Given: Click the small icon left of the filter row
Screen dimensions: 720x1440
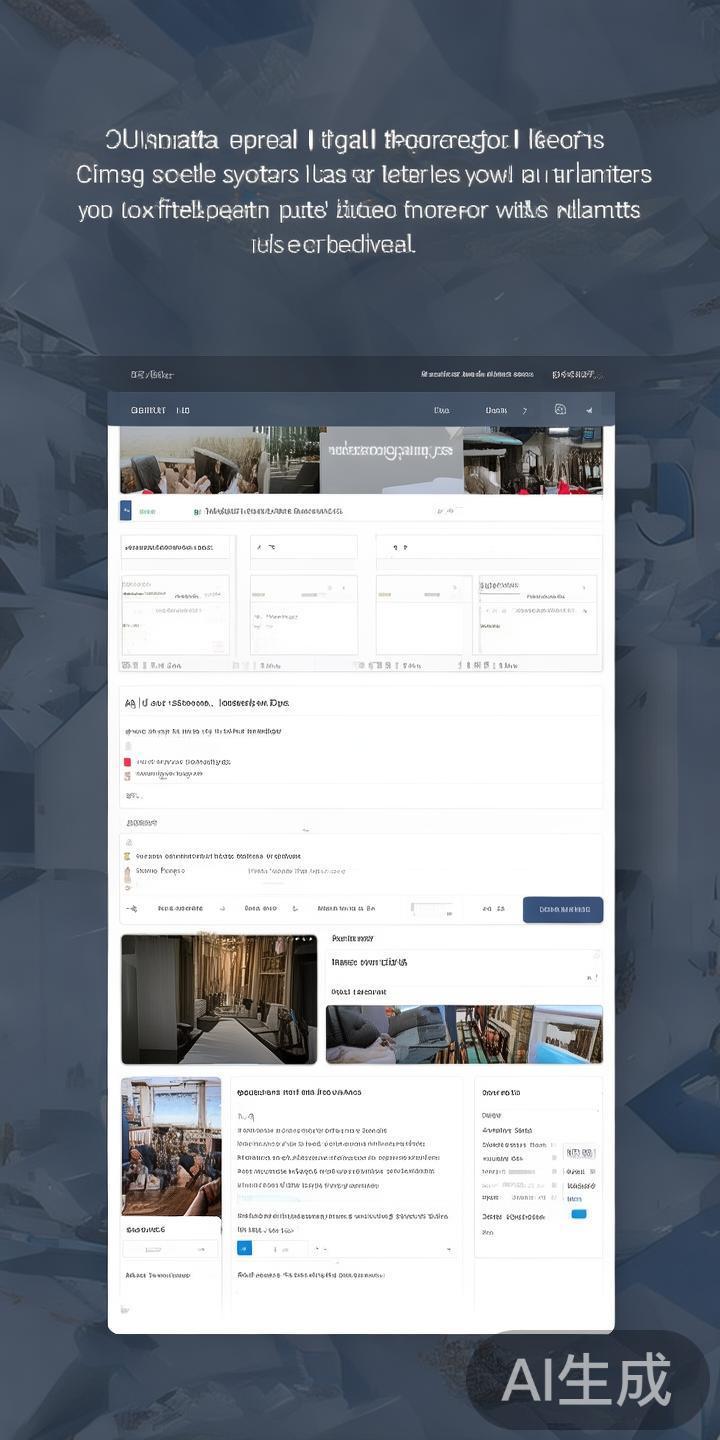Looking at the screenshot, I should coord(131,909).
